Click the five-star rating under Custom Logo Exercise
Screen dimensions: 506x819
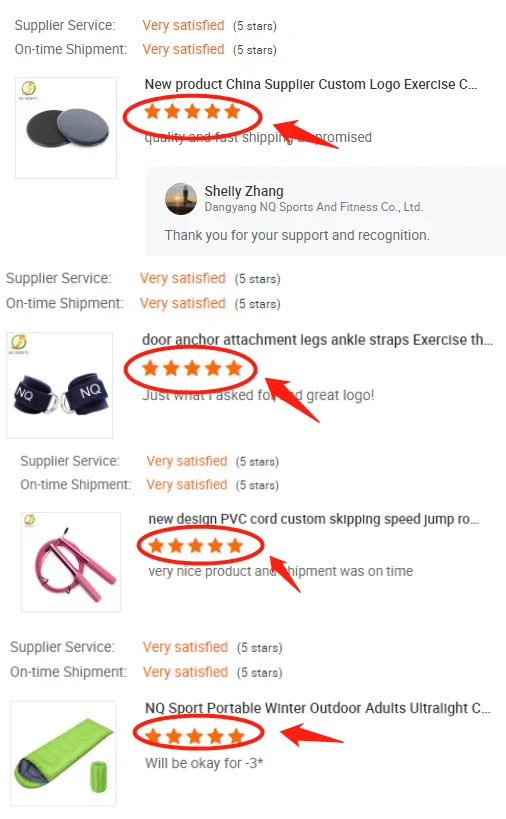[192, 111]
